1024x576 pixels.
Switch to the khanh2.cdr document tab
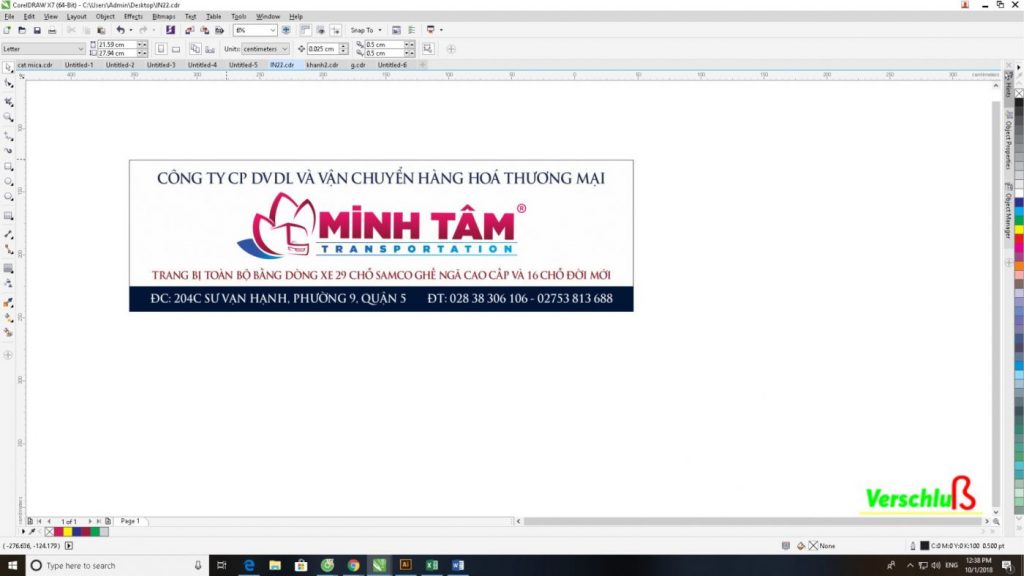322,65
